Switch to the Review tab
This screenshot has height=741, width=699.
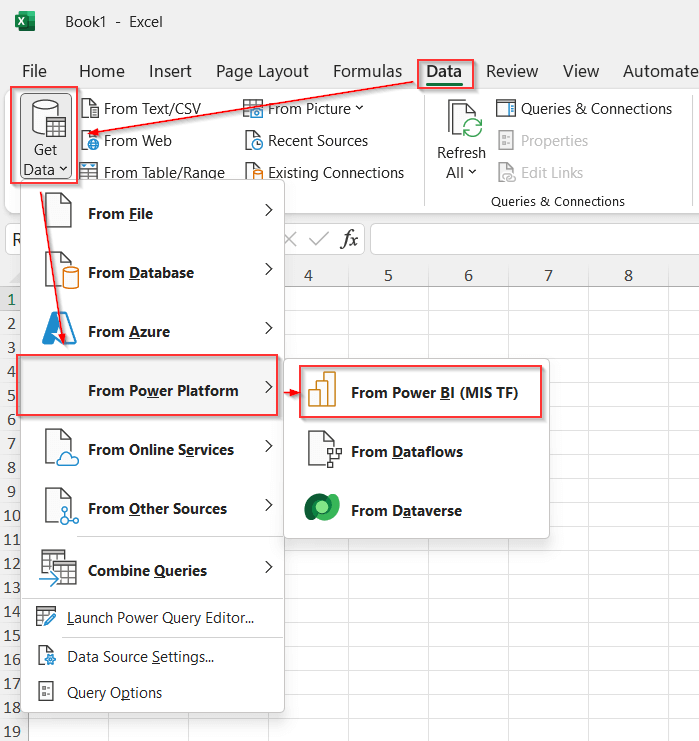coord(512,71)
